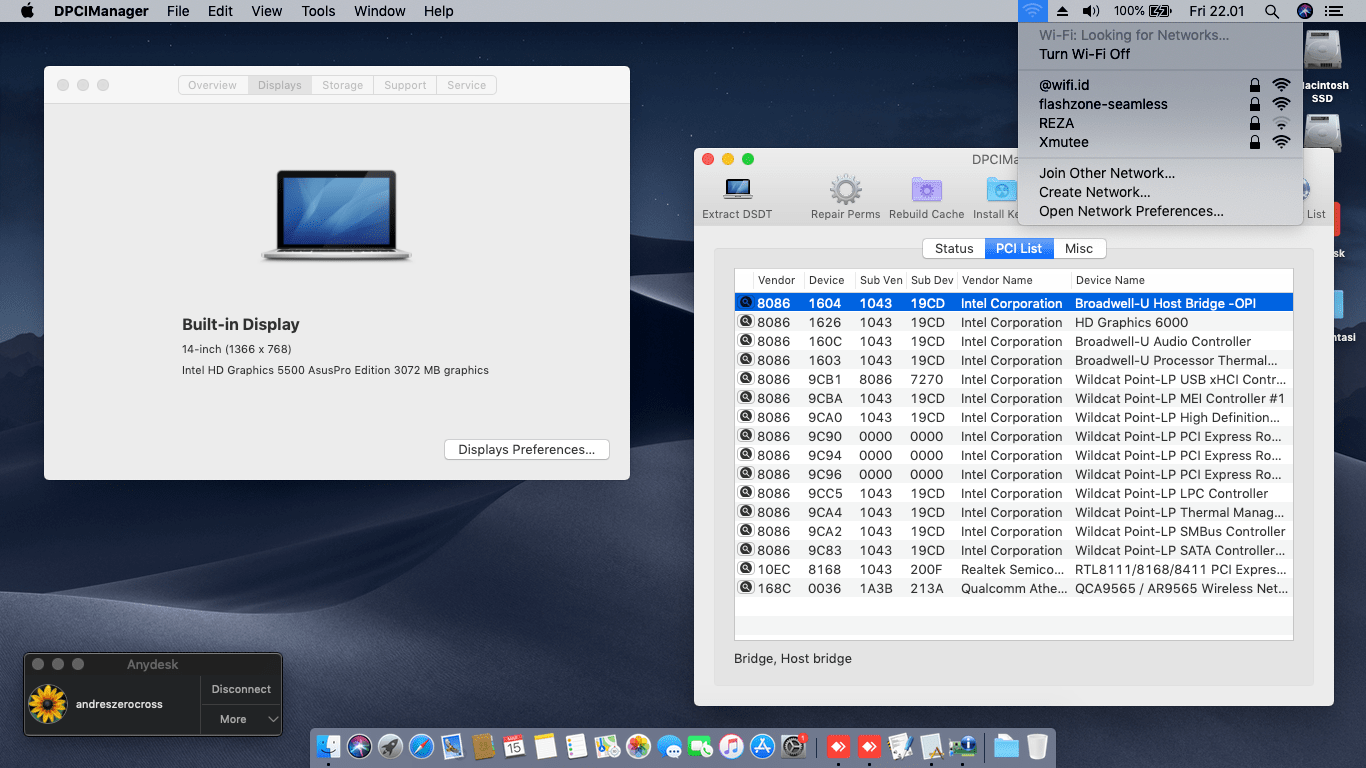This screenshot has height=768, width=1366.
Task: Select the Wildcat Point-LP MEI Controller #1 row
Action: (1014, 398)
